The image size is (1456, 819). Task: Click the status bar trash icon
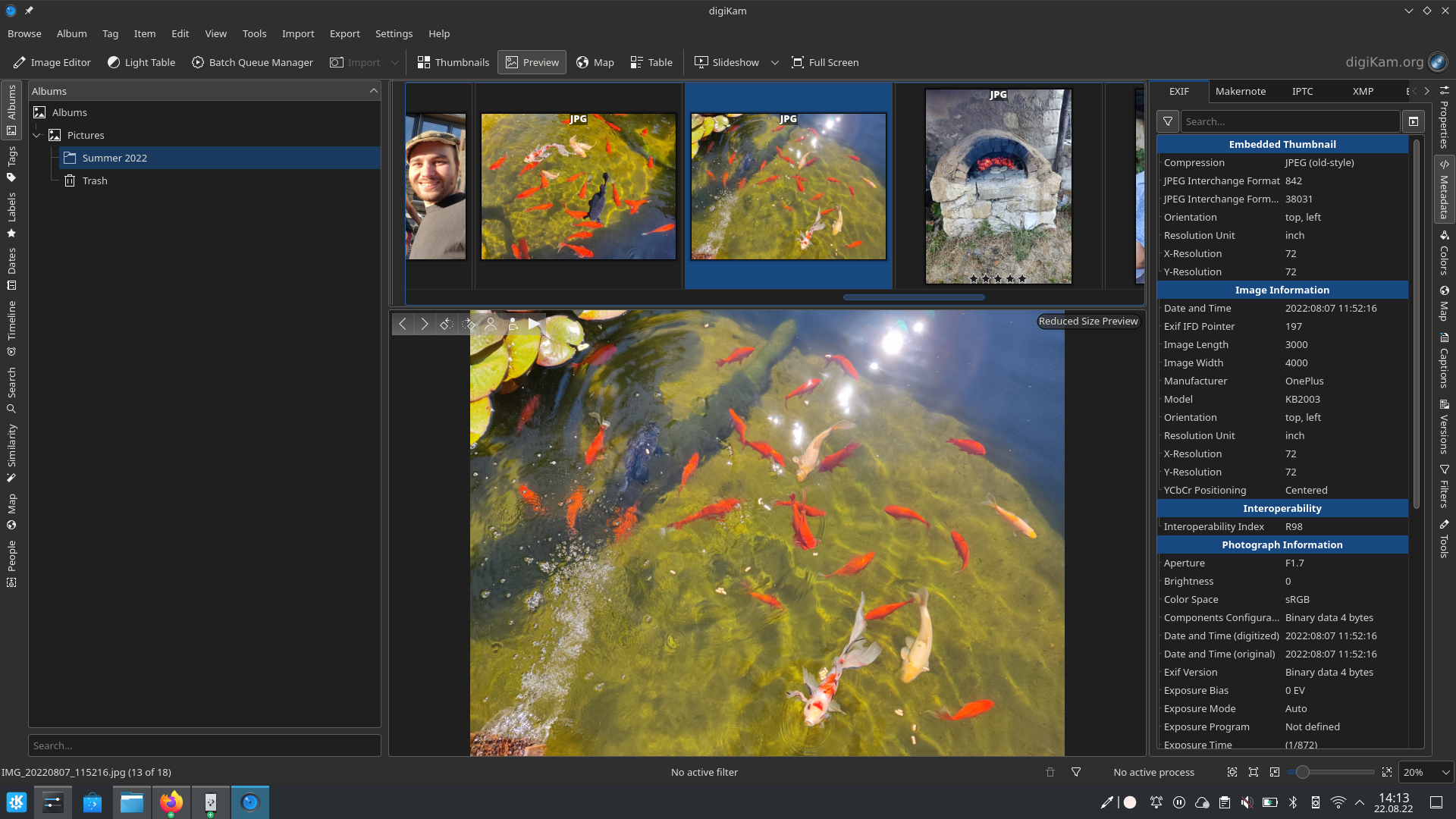(x=1050, y=772)
